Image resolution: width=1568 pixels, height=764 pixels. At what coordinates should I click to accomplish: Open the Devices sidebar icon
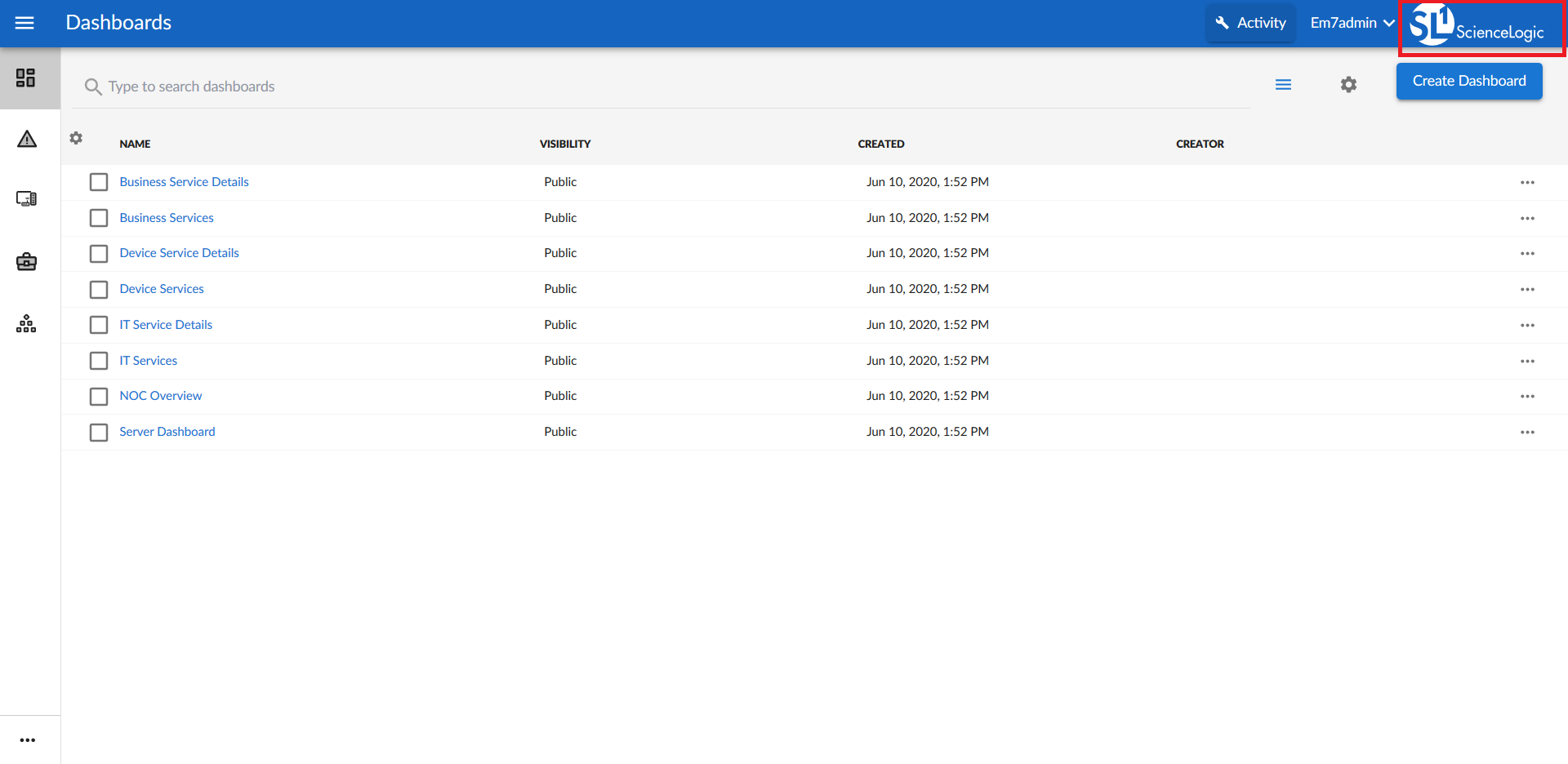pyautogui.click(x=26, y=199)
